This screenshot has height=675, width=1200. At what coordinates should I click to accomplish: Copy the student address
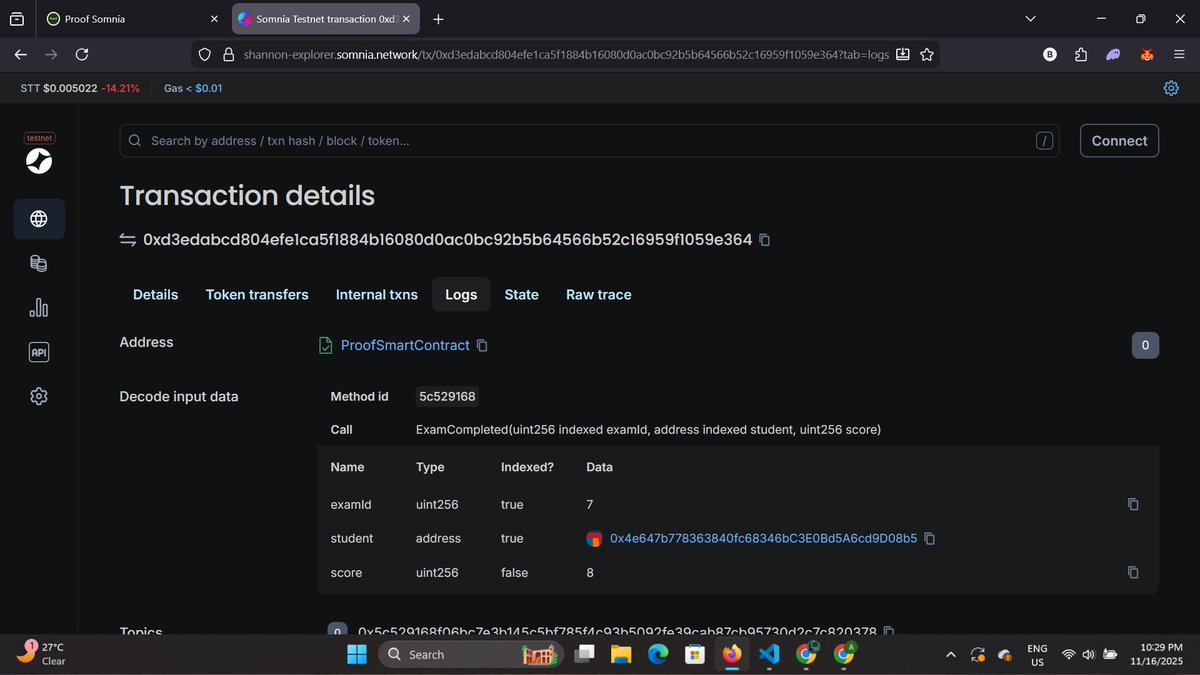929,538
